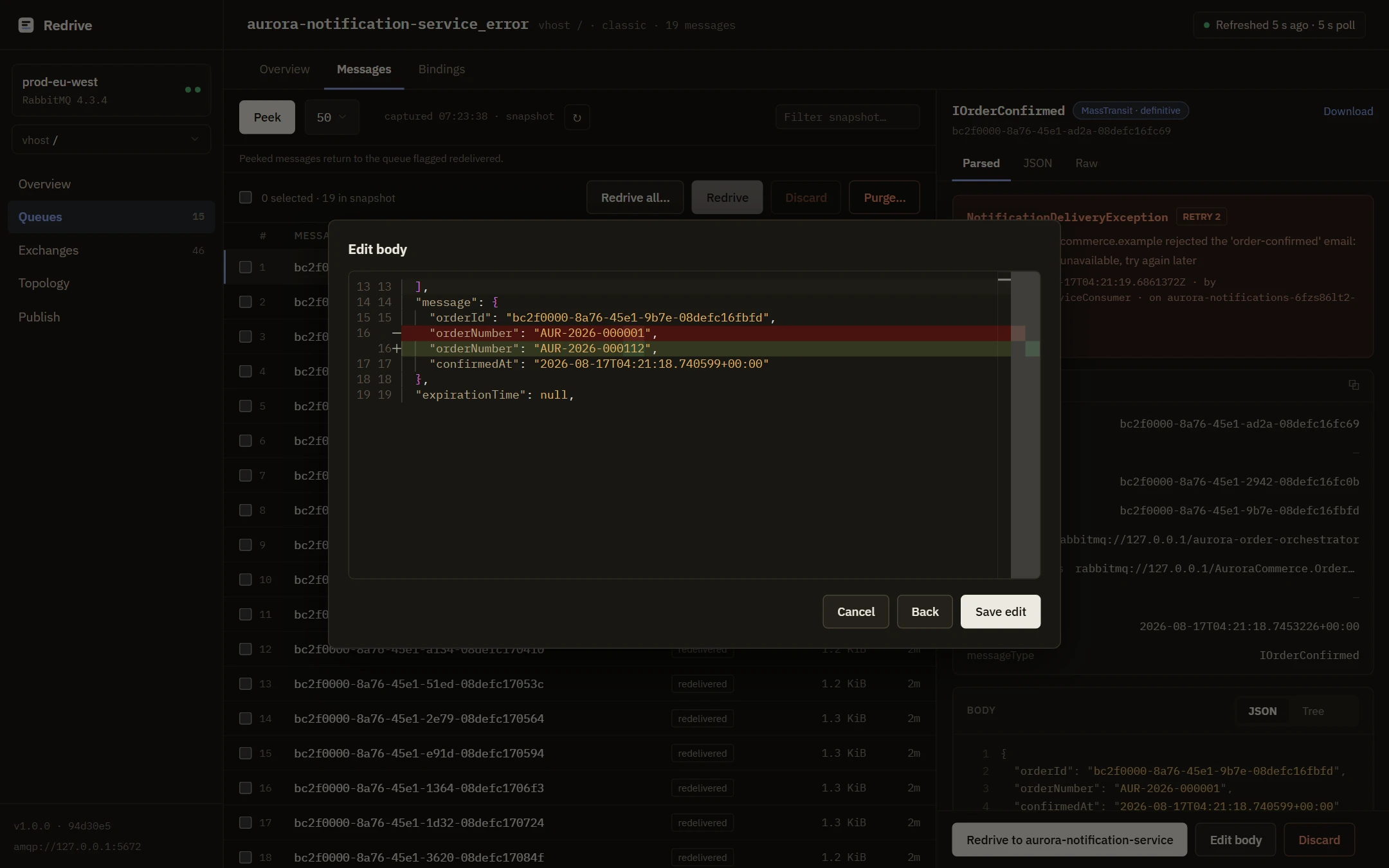Image resolution: width=1389 pixels, height=868 pixels.
Task: Click the Discard button at bottom right
Action: [1319, 840]
